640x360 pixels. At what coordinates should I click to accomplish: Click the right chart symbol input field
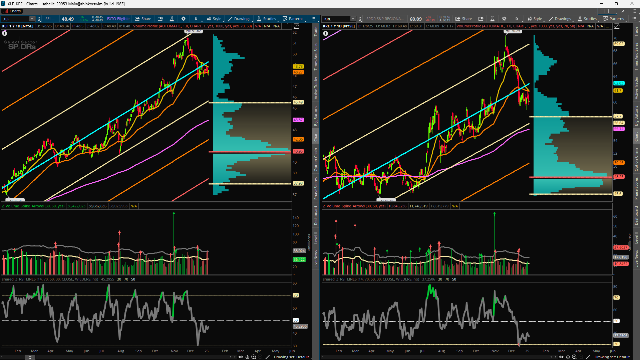336,19
